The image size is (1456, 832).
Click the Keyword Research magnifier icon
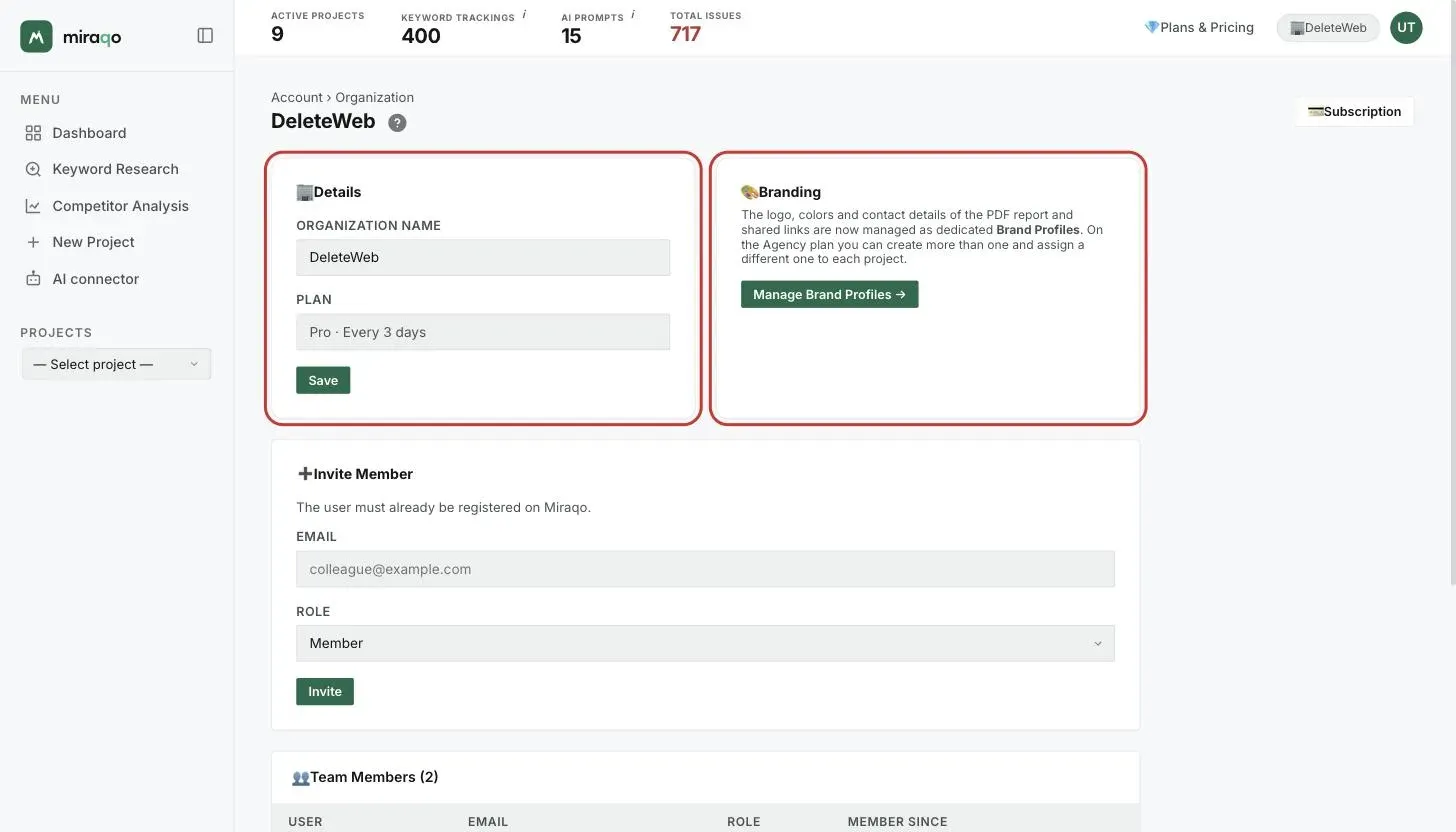33,169
